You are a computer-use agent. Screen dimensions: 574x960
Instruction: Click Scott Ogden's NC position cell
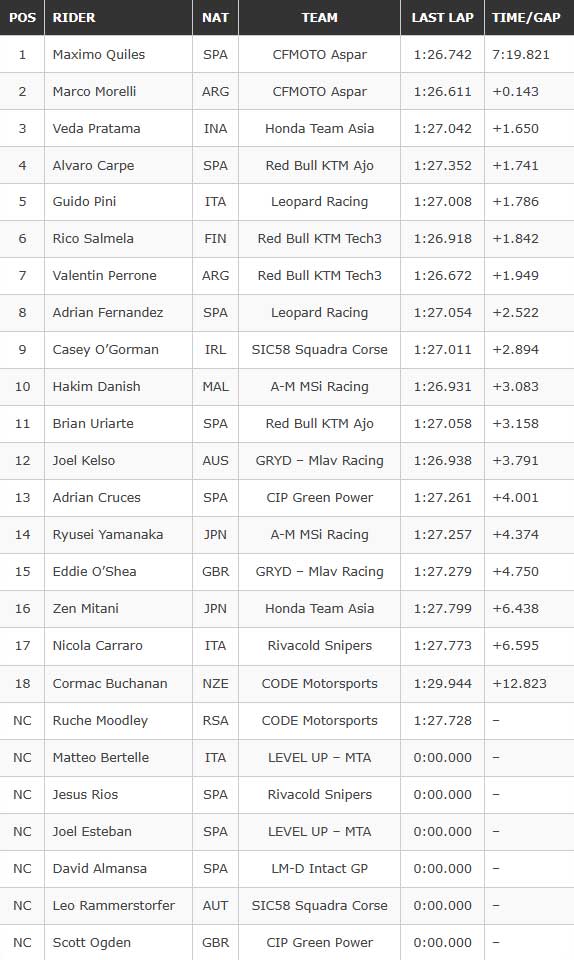[22, 942]
